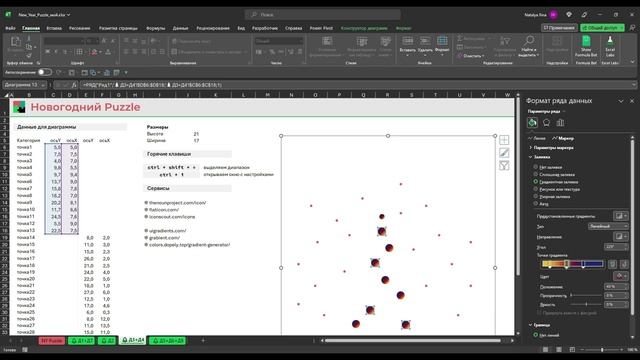Open the gradient Тип Линейный dropdown
The image size is (640, 360).
click(x=608, y=226)
